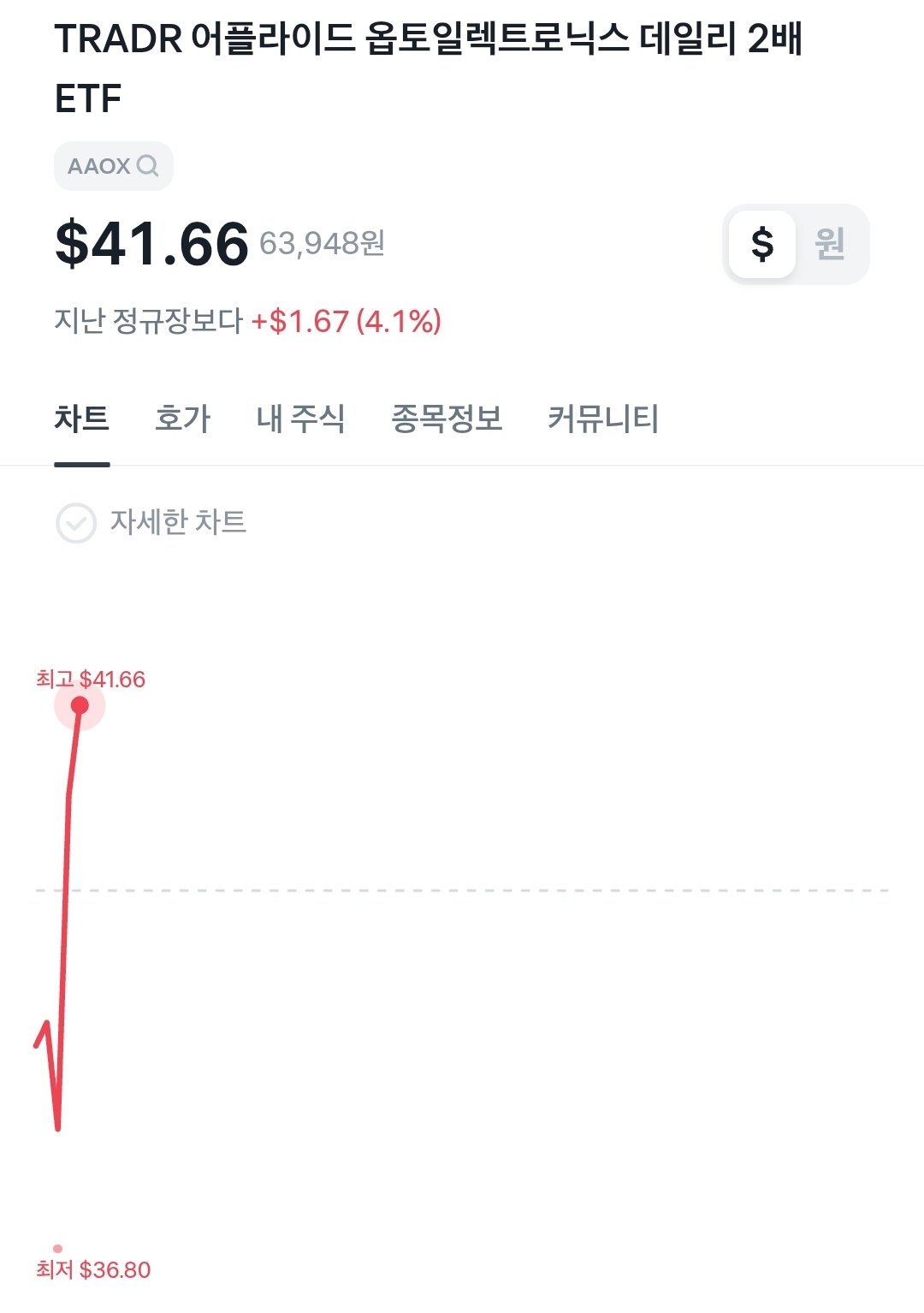Switch price display to dollars ($)
924x1313 pixels.
click(x=762, y=244)
